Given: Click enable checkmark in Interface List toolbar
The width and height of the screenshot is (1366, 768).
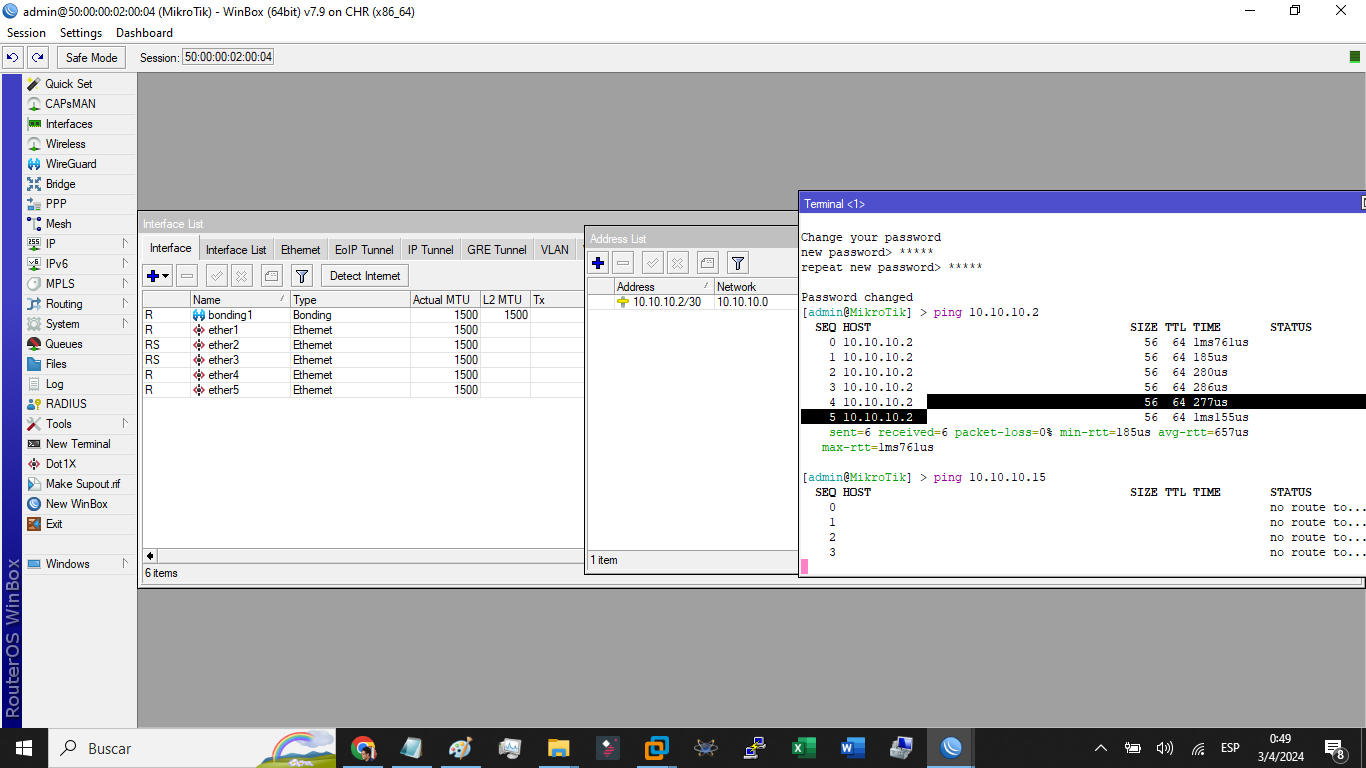Looking at the screenshot, I should [x=216, y=276].
